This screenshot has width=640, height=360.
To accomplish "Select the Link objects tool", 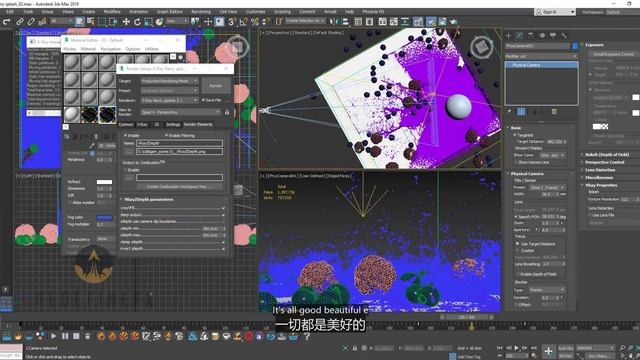I will pyautogui.click(x=20, y=22).
